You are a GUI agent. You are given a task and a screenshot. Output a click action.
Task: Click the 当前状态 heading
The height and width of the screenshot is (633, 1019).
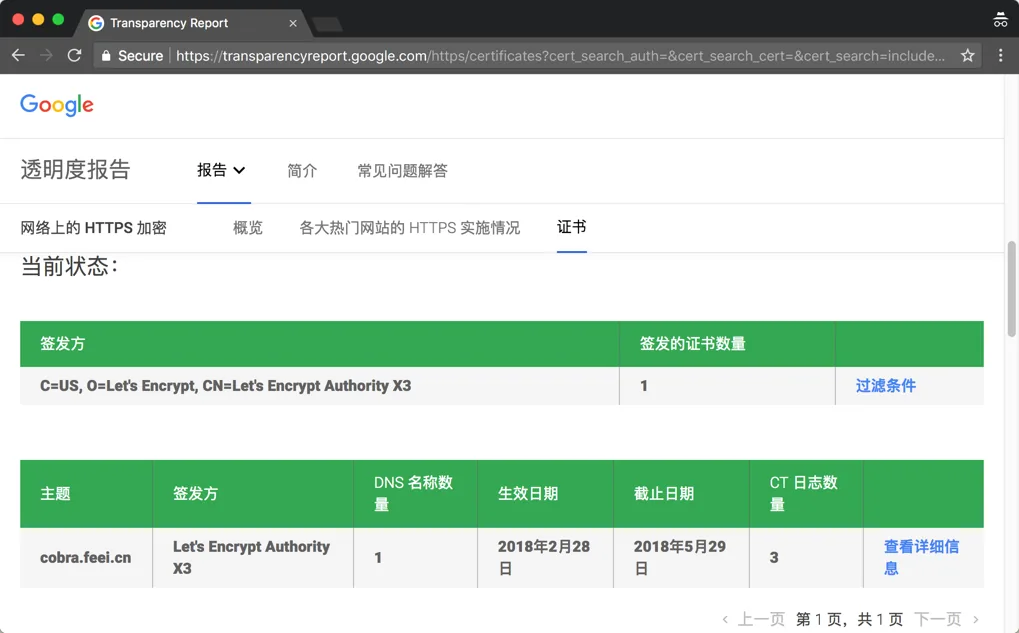click(x=70, y=266)
